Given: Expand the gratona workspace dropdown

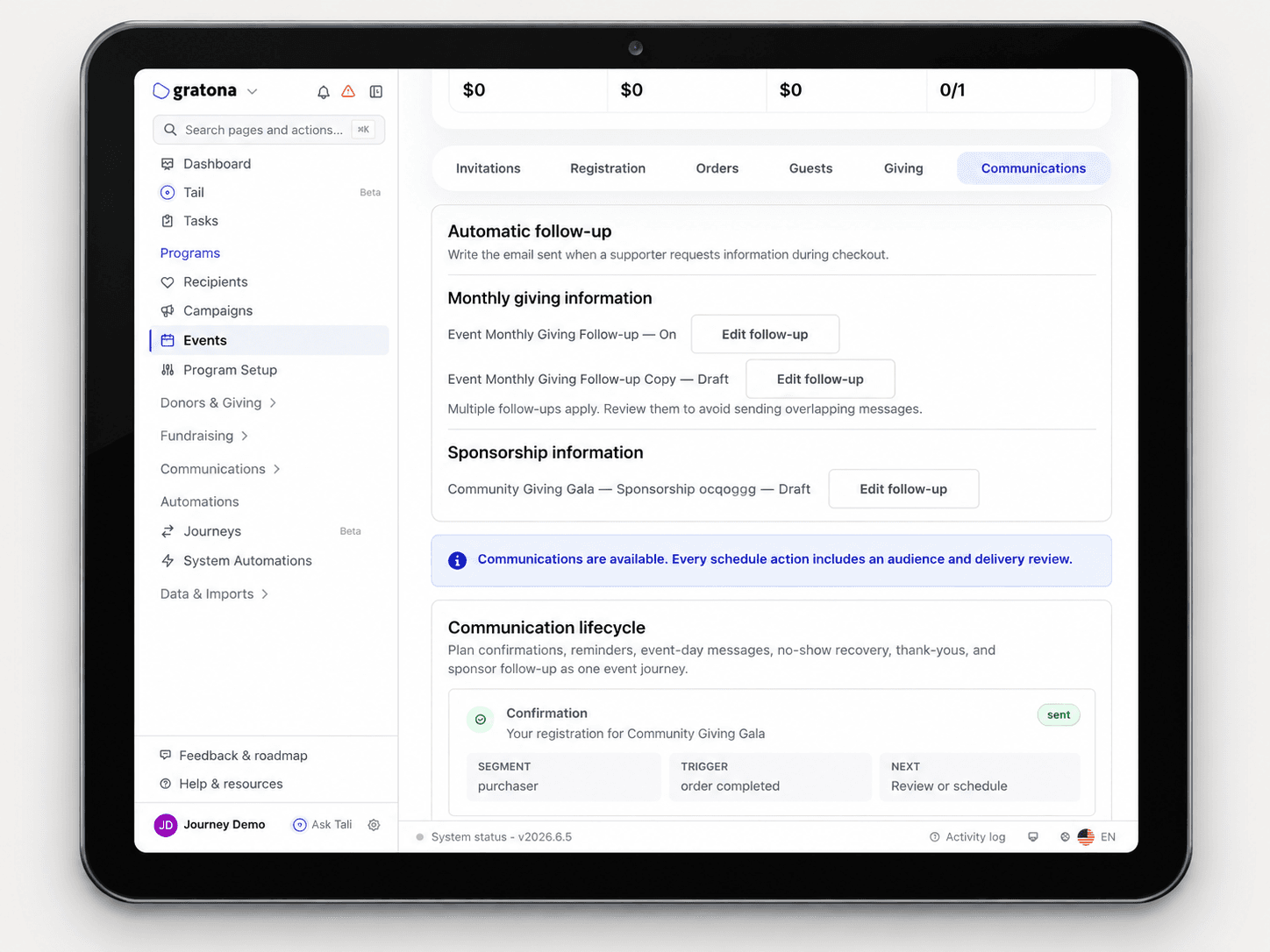Looking at the screenshot, I should (253, 91).
